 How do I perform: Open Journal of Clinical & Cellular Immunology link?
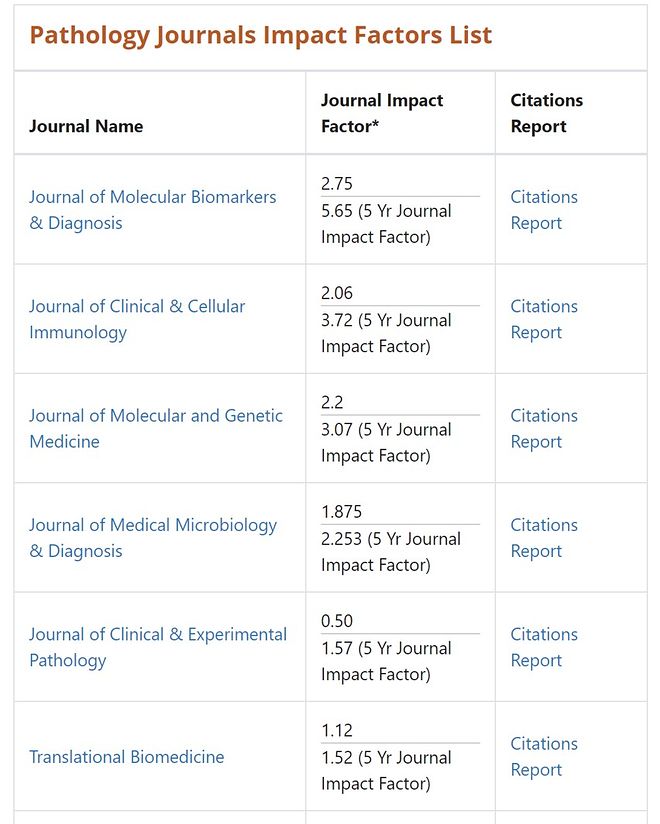point(137,307)
